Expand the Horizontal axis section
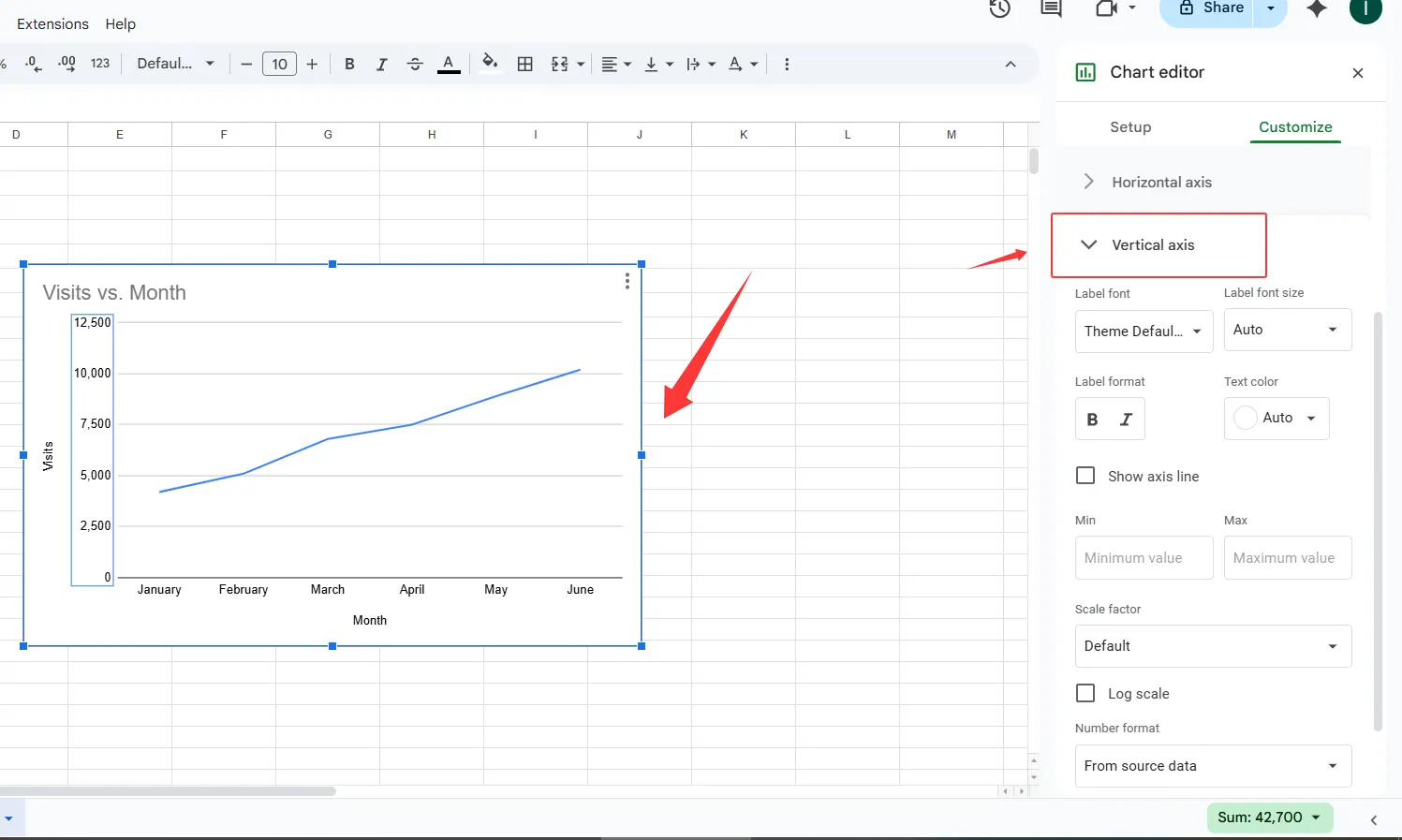Screen dimensions: 1402x840 coord(1161,183)
